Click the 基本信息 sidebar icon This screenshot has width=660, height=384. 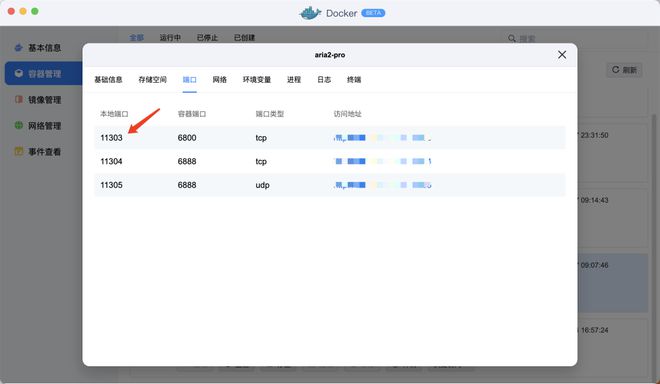(x=19, y=48)
